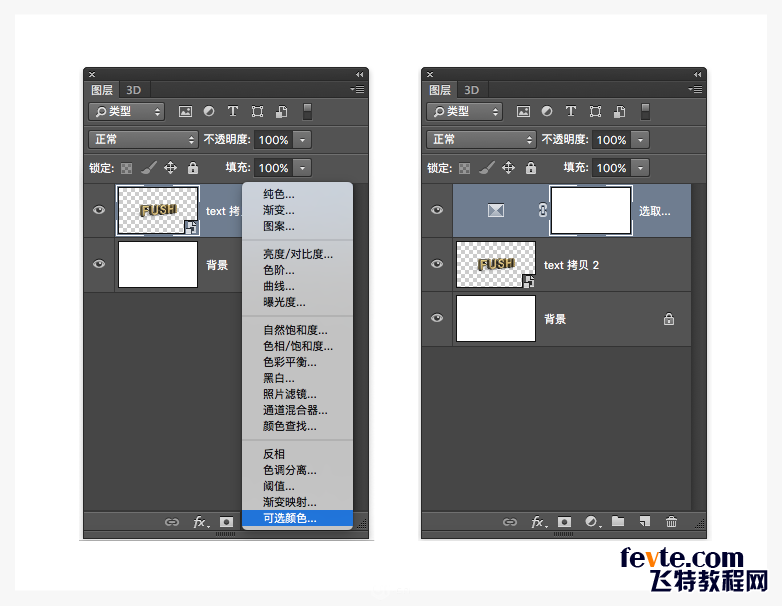Open 类型 filter dropdown in right panel
The height and width of the screenshot is (606, 782).
(464, 112)
